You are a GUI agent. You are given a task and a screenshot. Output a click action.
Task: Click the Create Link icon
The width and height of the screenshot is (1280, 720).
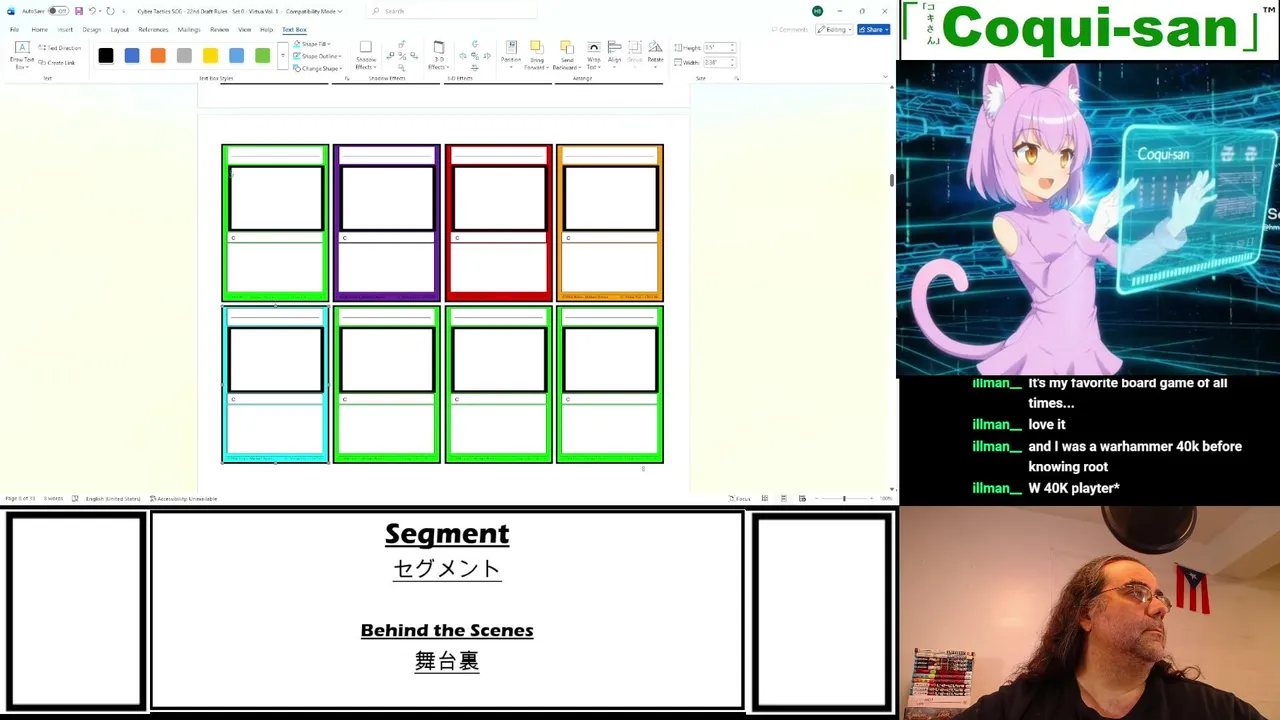coord(43,62)
